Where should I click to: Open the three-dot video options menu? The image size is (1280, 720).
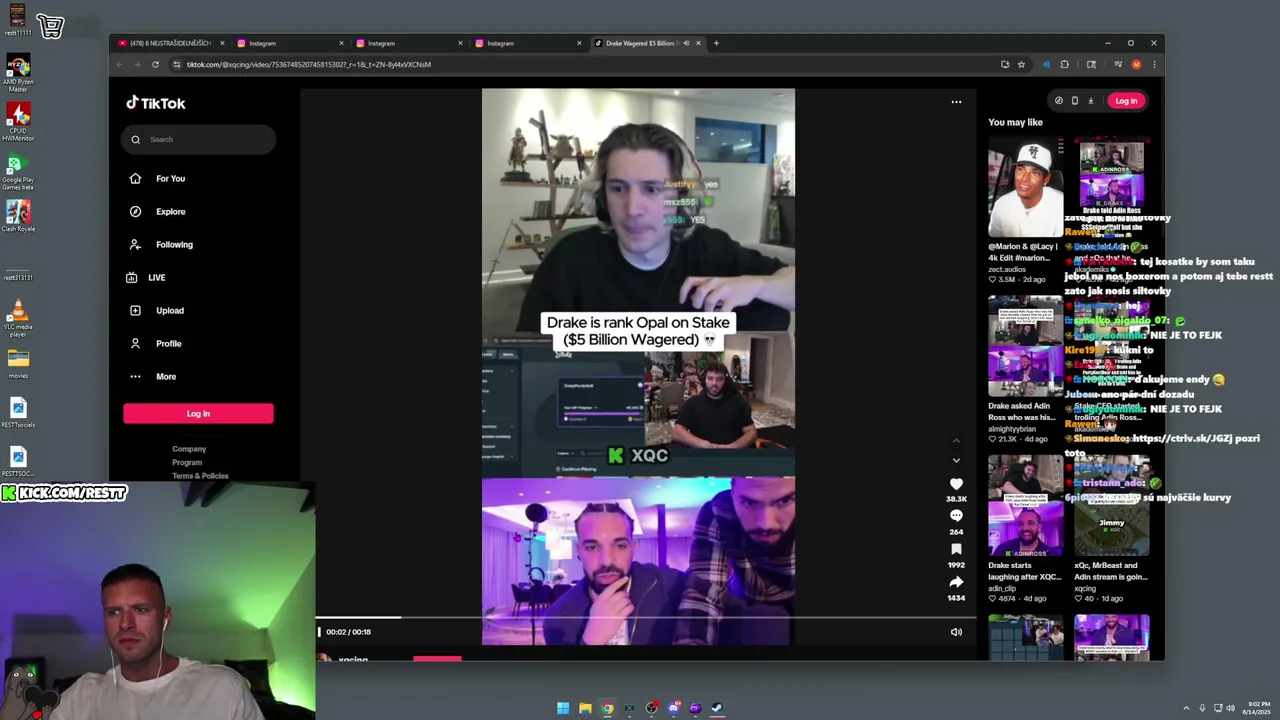tap(956, 101)
